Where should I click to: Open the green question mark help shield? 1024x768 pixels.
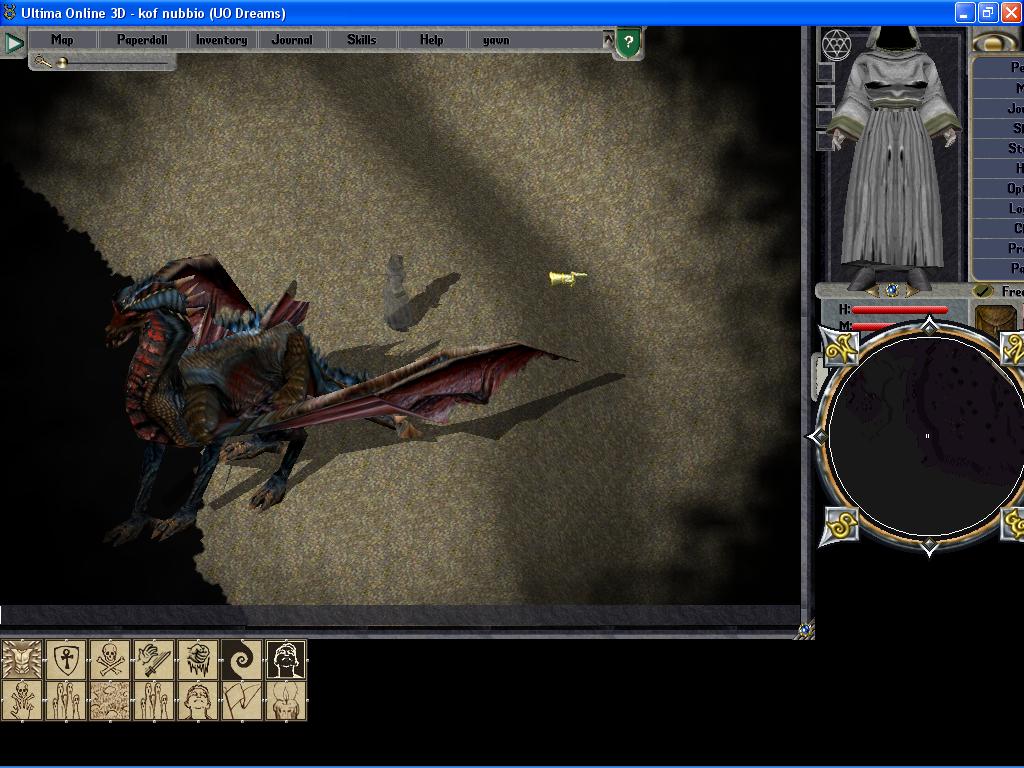(x=628, y=42)
